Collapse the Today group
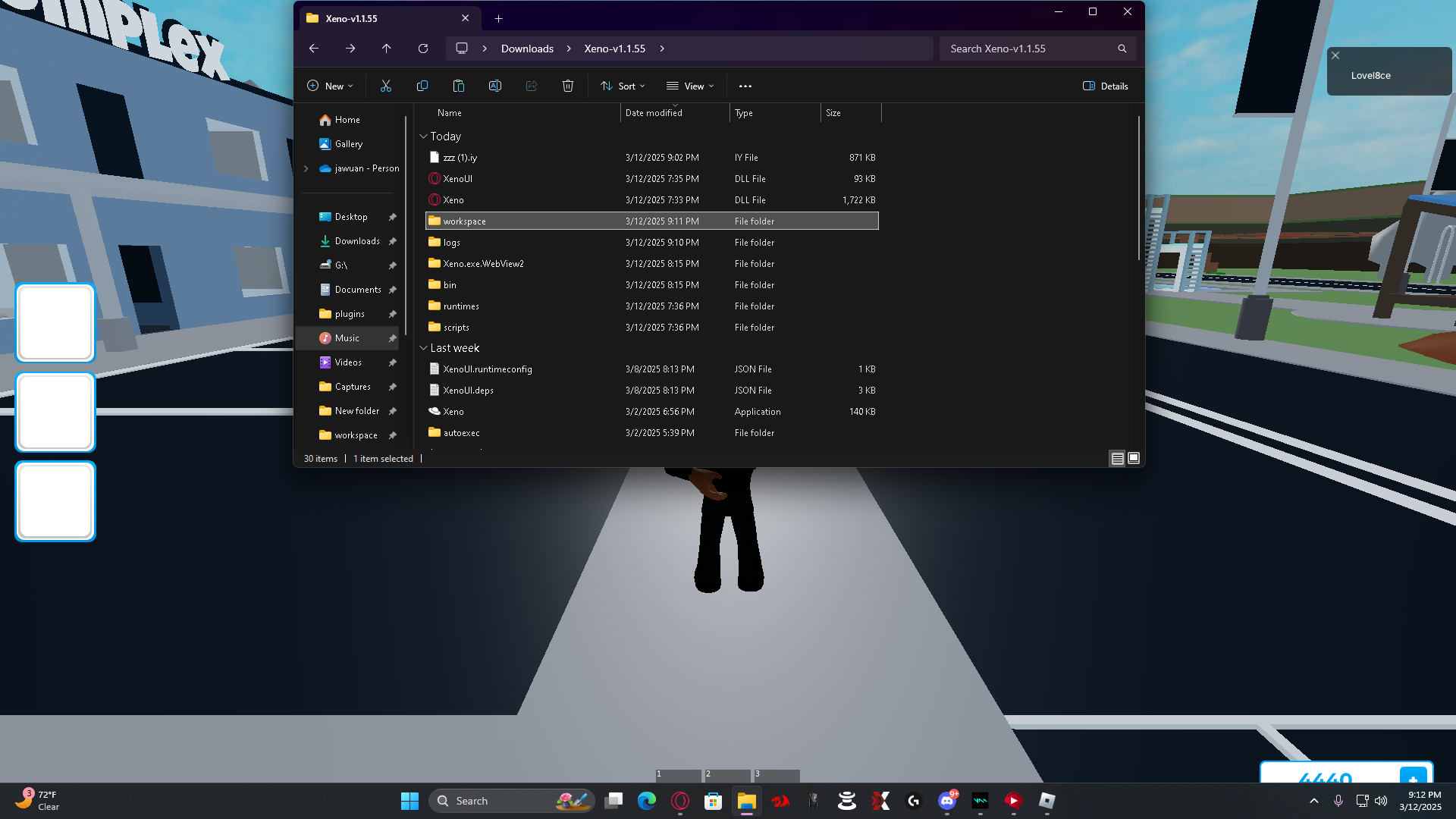1456x819 pixels. tap(423, 136)
